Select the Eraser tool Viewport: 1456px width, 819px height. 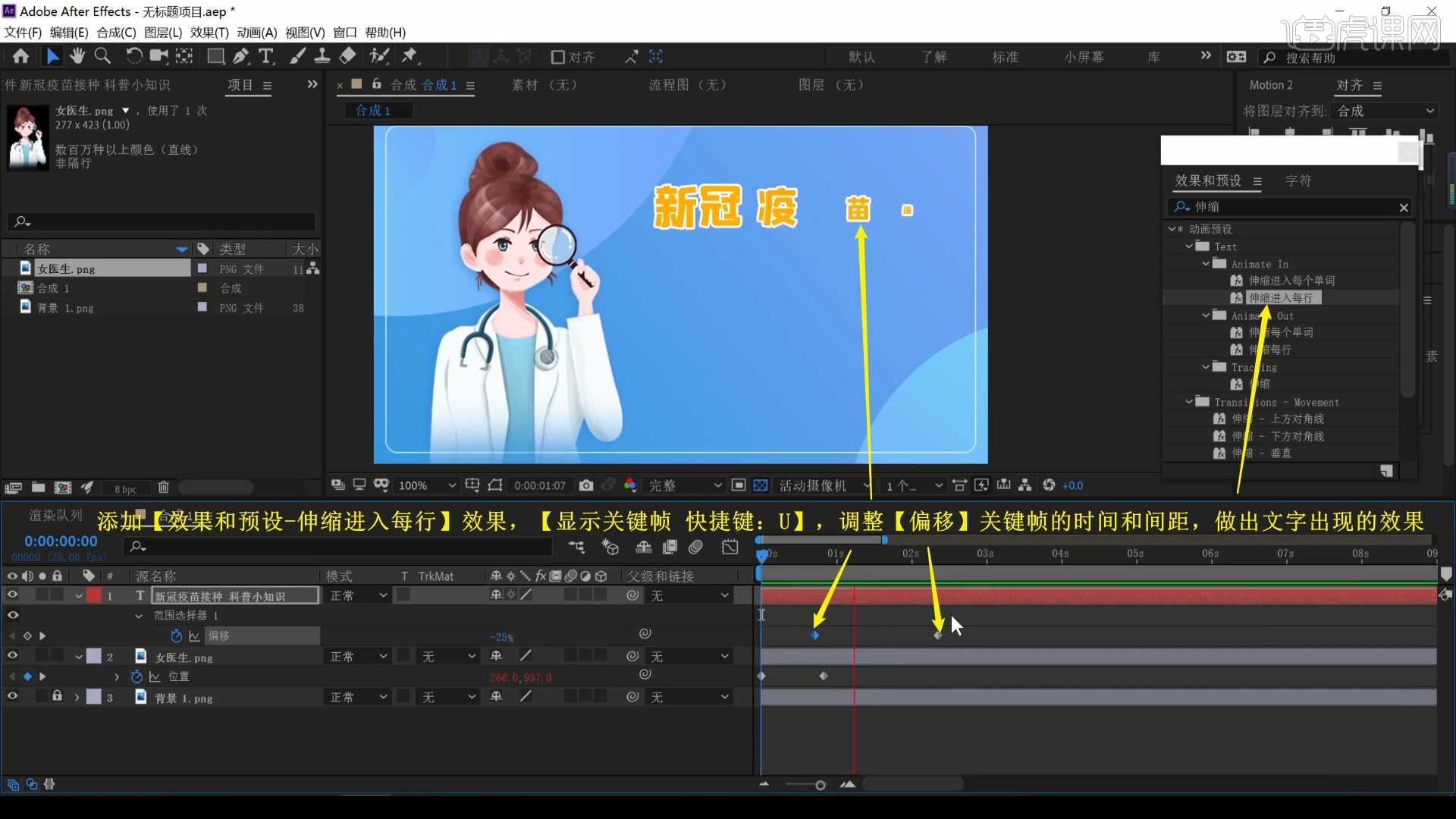pos(347,56)
